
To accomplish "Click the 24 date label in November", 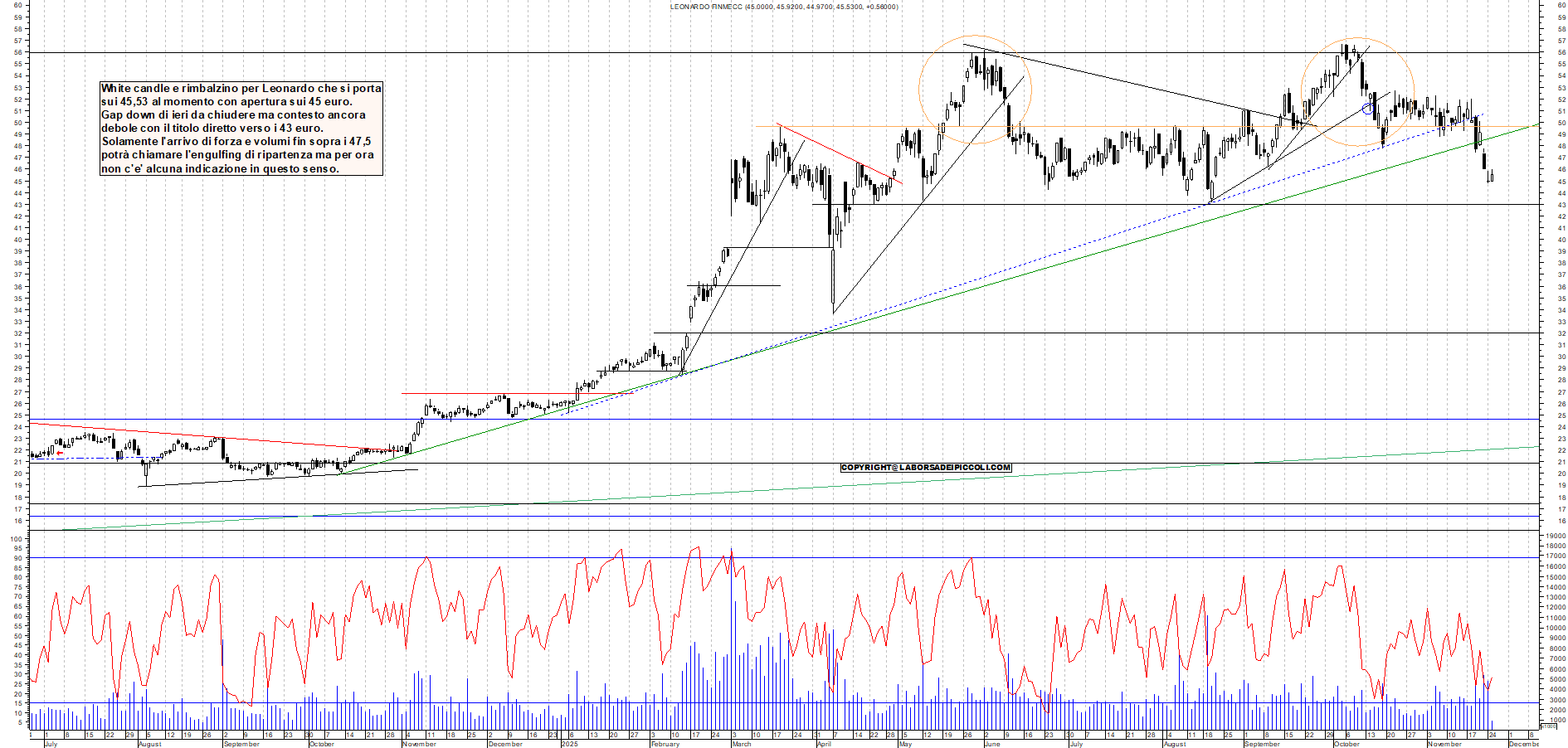I will pos(1492,734).
